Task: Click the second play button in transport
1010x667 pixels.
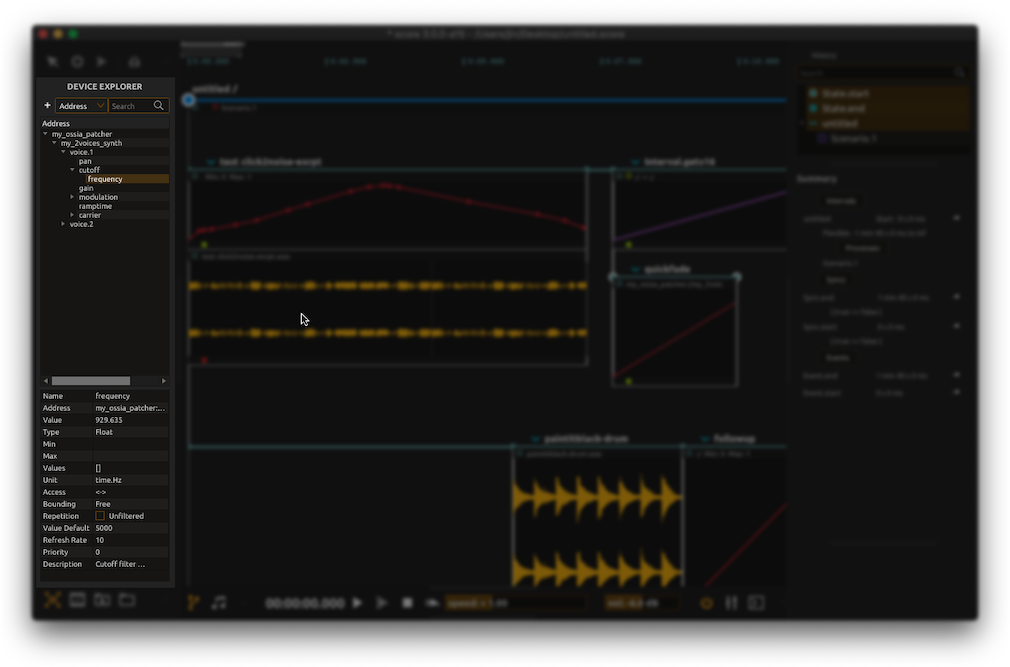Action: (x=382, y=603)
